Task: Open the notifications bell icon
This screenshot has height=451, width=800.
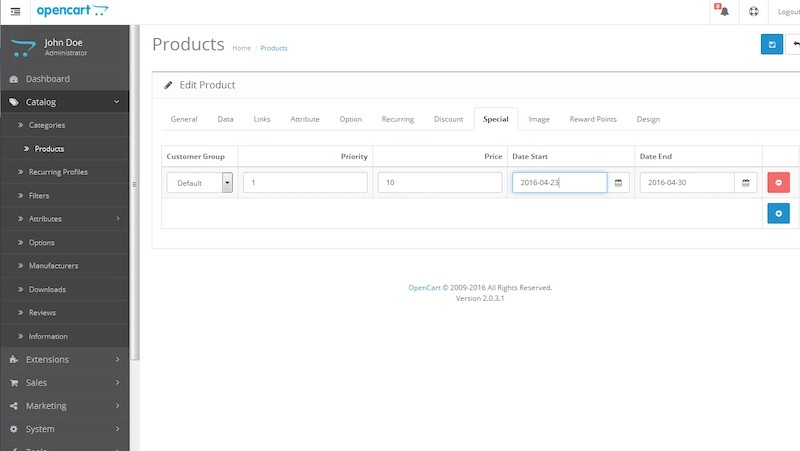Action: coord(722,10)
